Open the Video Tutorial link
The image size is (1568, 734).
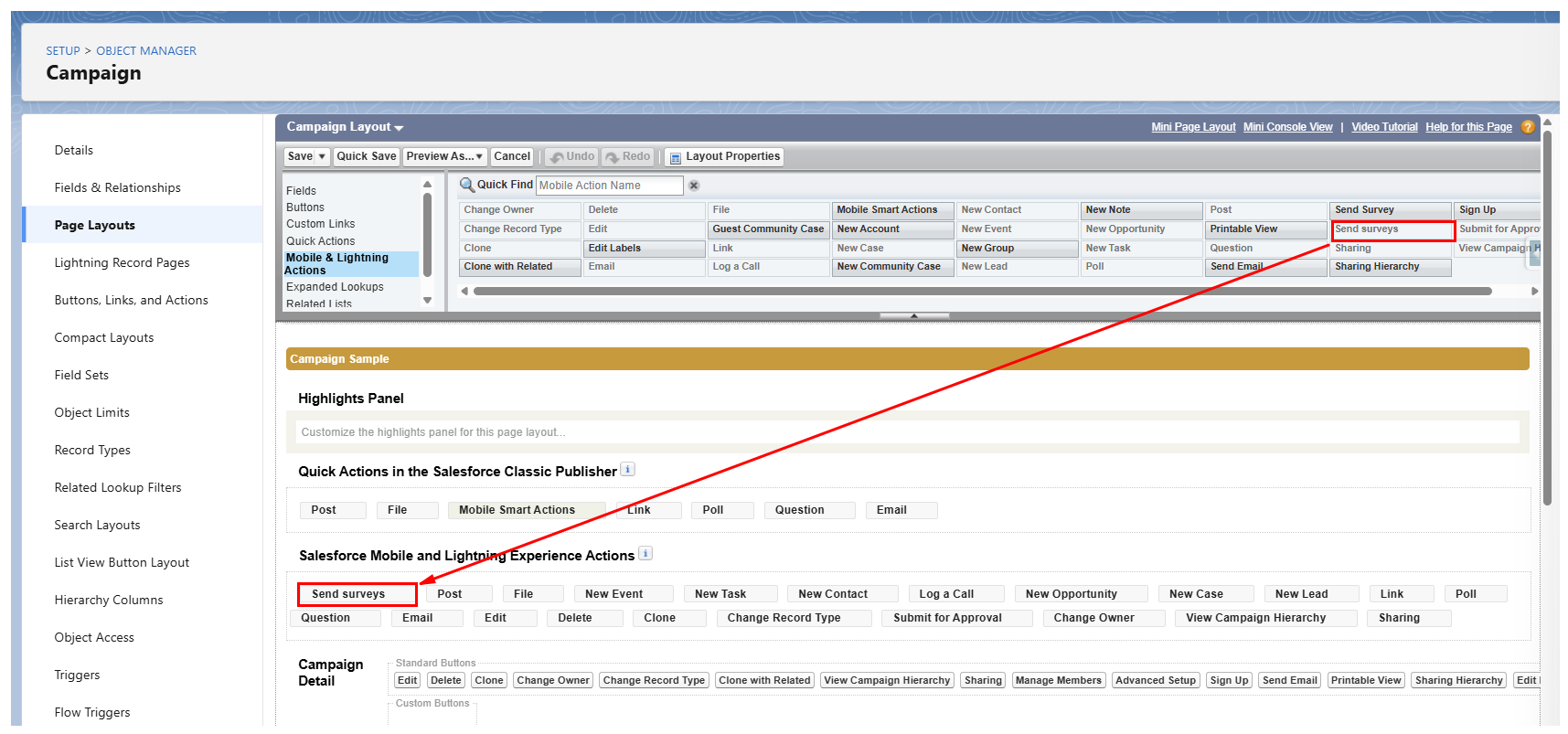point(1383,127)
